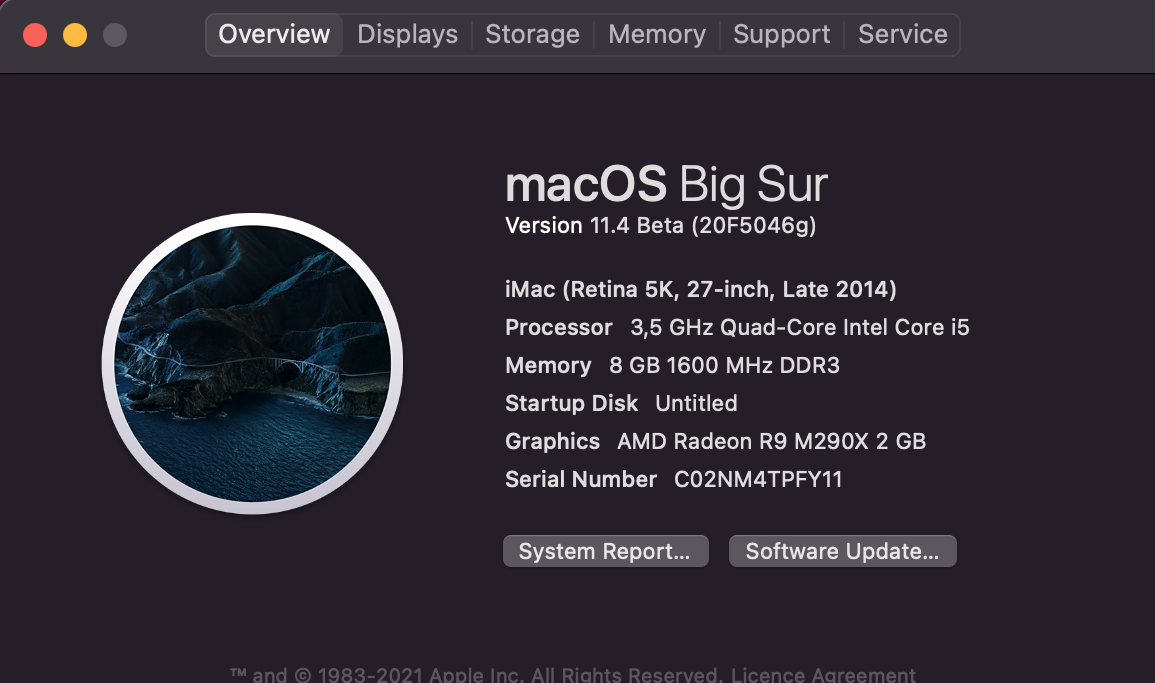1155x683 pixels.
Task: Open the Storage tab
Action: [x=533, y=35]
